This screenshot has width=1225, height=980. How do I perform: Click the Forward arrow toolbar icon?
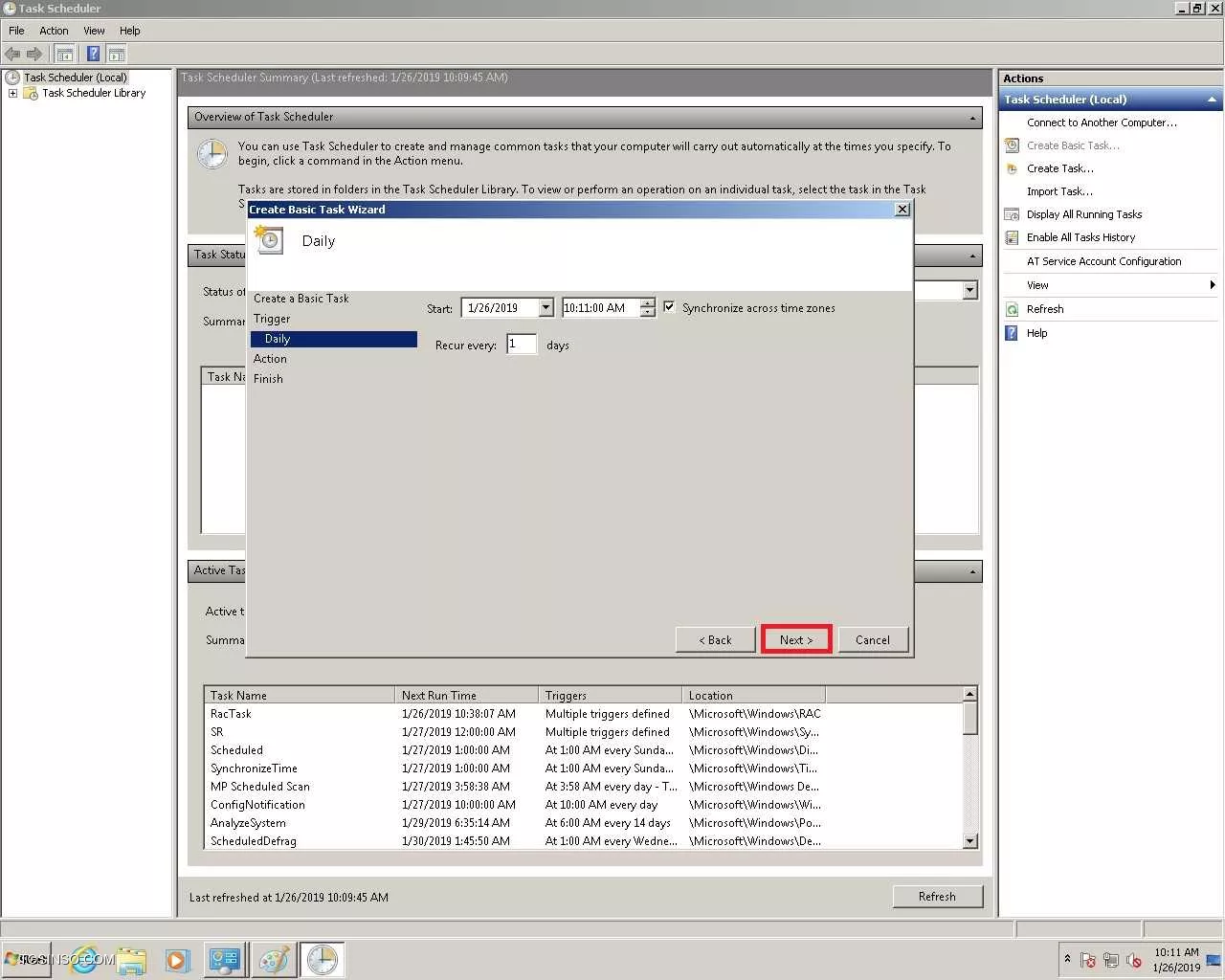(34, 54)
